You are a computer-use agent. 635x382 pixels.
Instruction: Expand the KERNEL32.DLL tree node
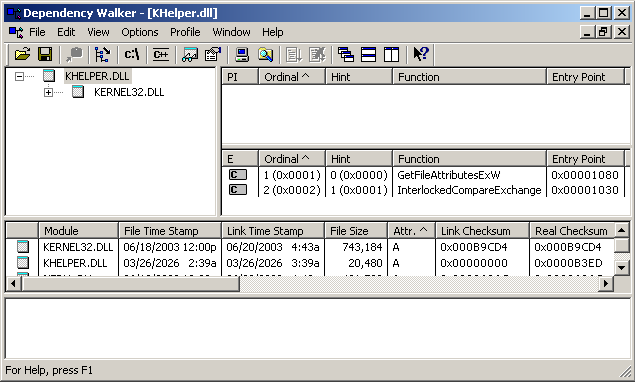tap(48, 92)
